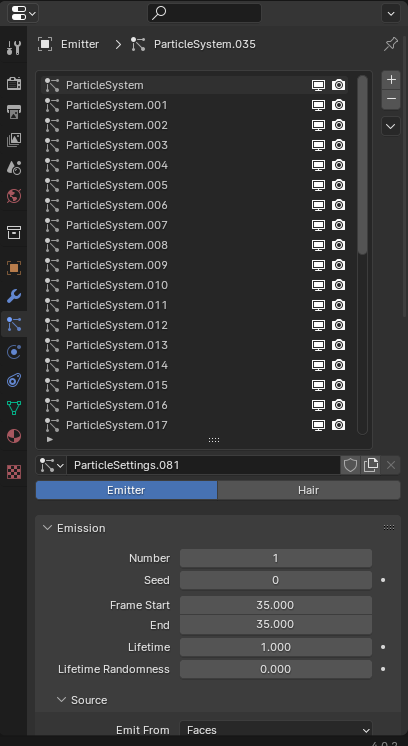Open the Render properties tab
Screen dimensions: 408x746
click(x=14, y=84)
